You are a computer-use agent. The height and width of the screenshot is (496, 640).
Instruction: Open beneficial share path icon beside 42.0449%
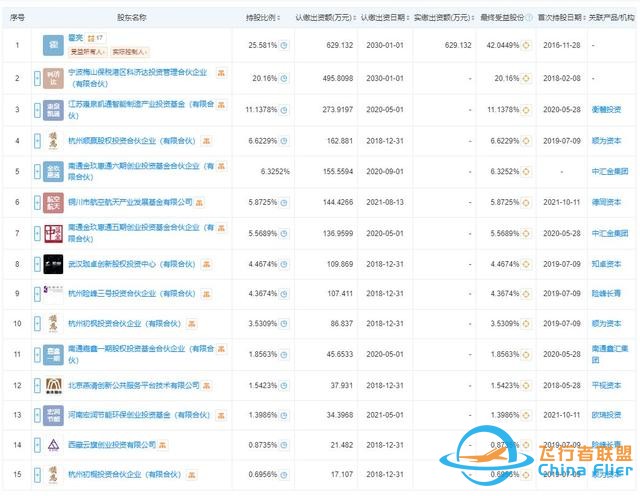click(527, 45)
